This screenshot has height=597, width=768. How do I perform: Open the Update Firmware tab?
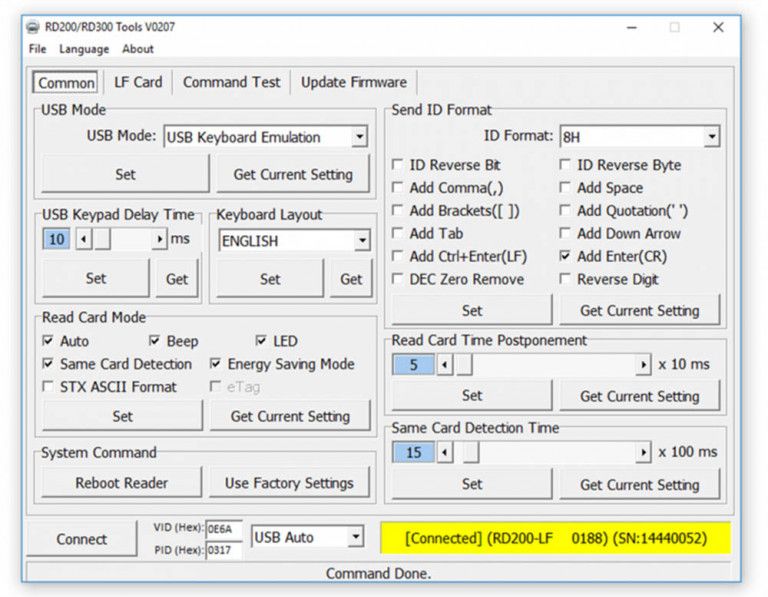tap(353, 82)
